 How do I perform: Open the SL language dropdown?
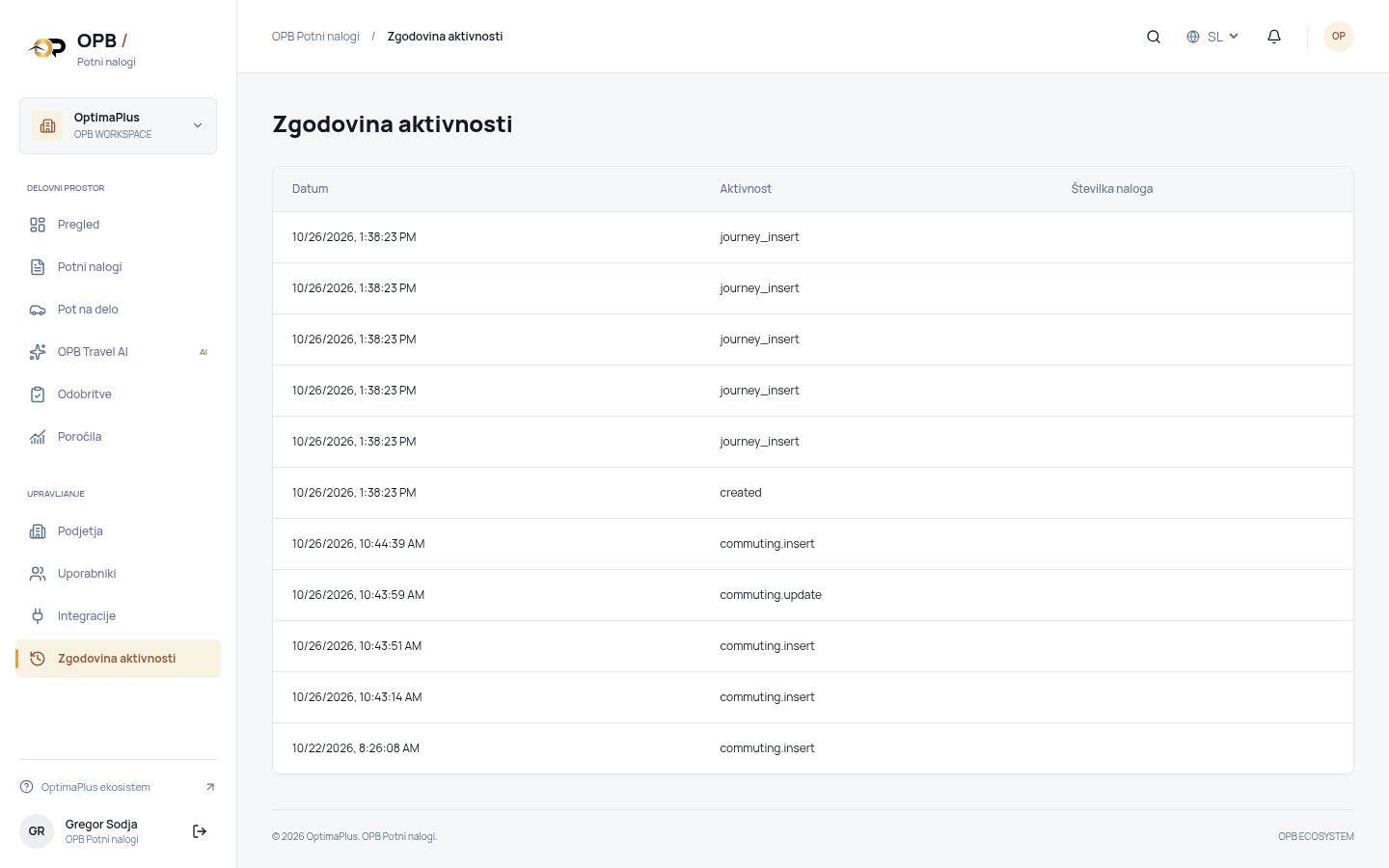(1212, 37)
